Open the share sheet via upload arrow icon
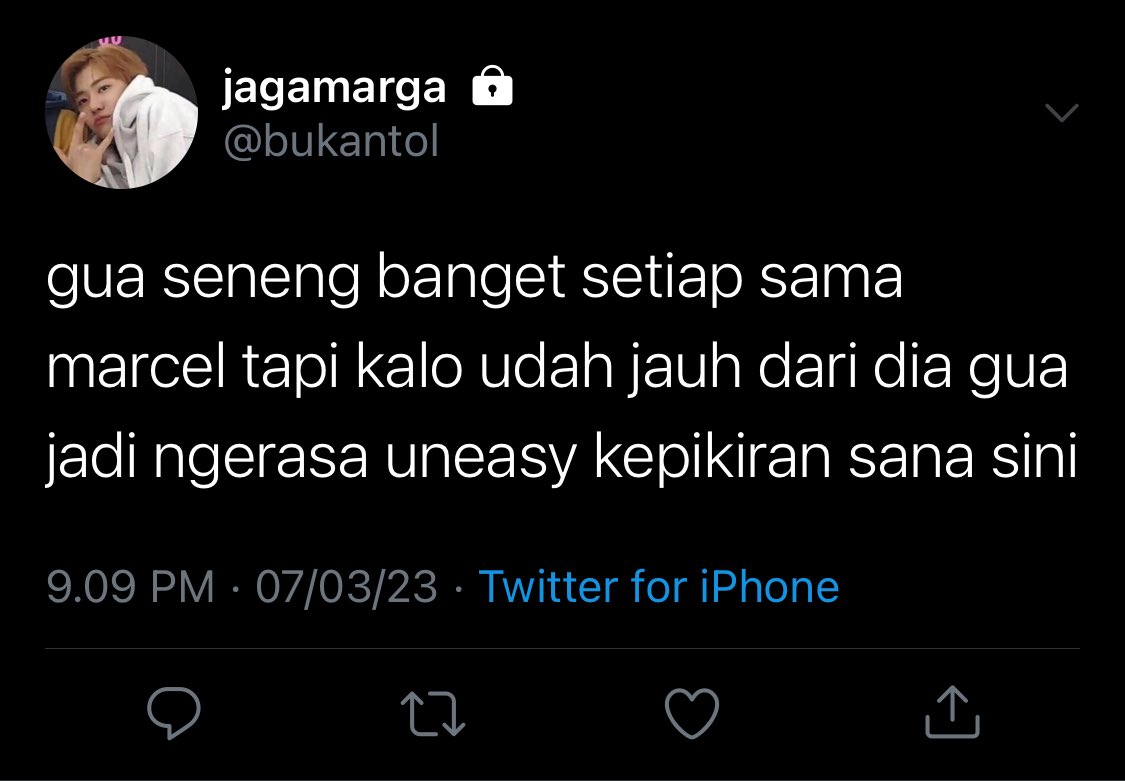This screenshot has height=781, width=1125. click(x=952, y=712)
